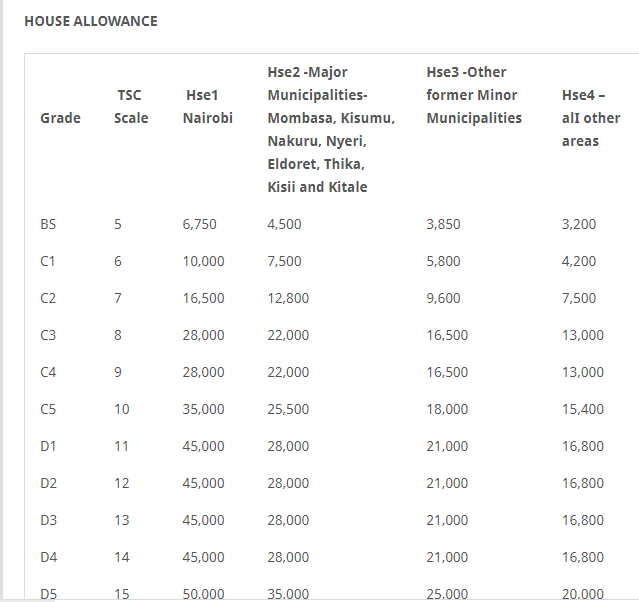This screenshot has width=639, height=602.
Task: Click the 12,800 value in C2 row
Action: 288,298
